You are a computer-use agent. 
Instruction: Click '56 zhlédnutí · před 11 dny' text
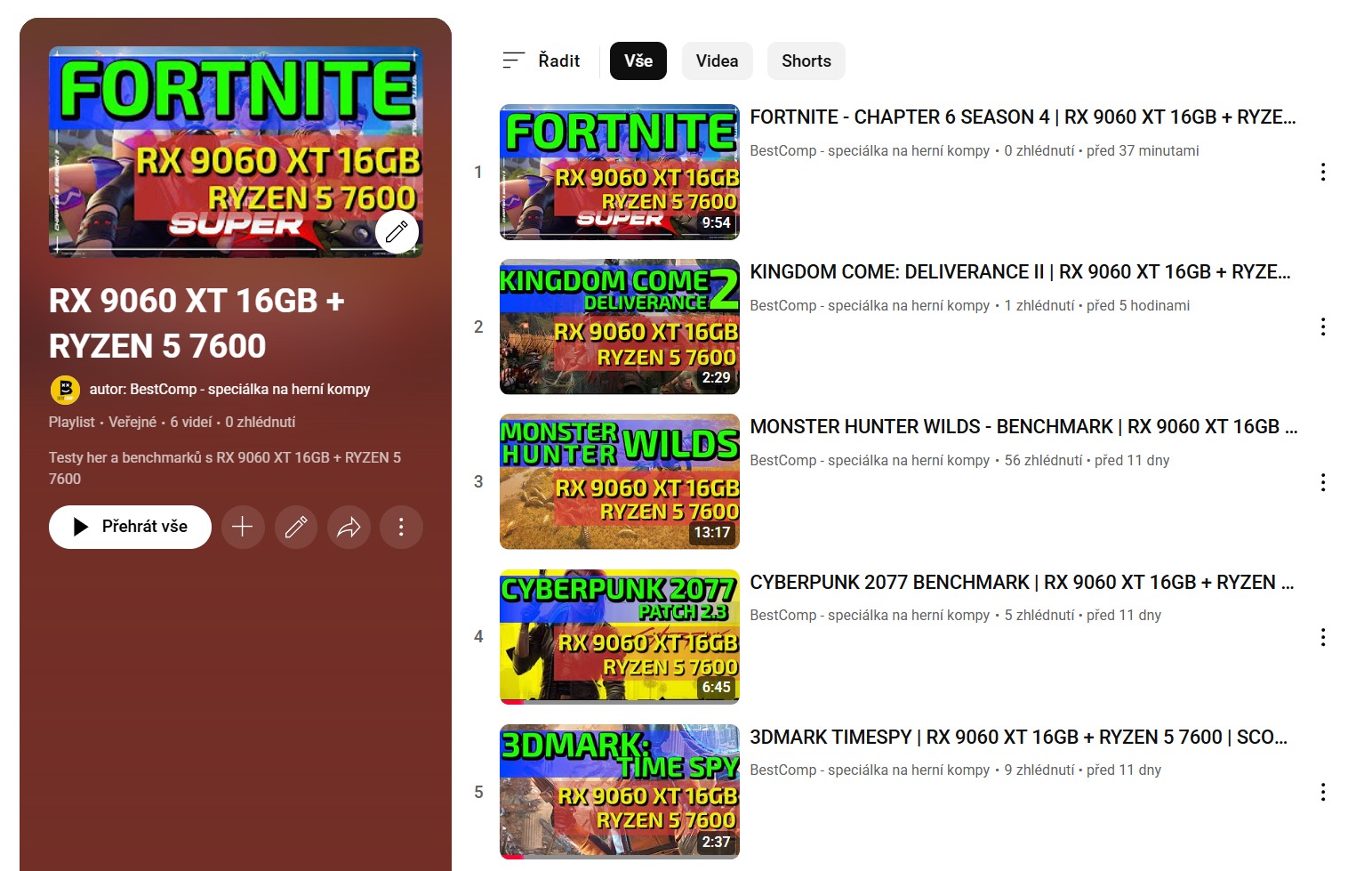tap(1087, 460)
